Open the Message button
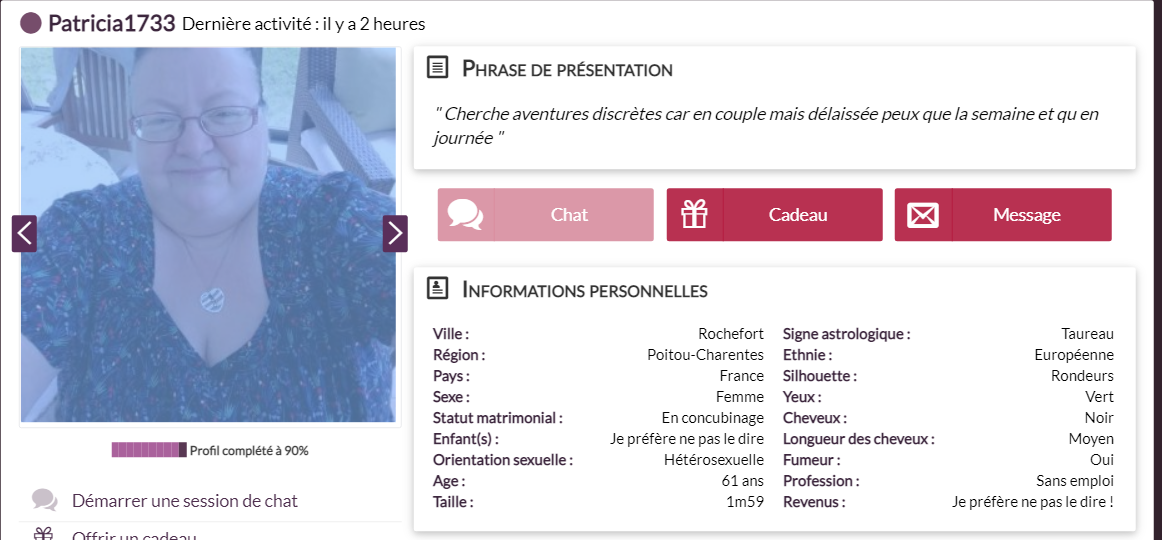 pyautogui.click(x=1003, y=215)
